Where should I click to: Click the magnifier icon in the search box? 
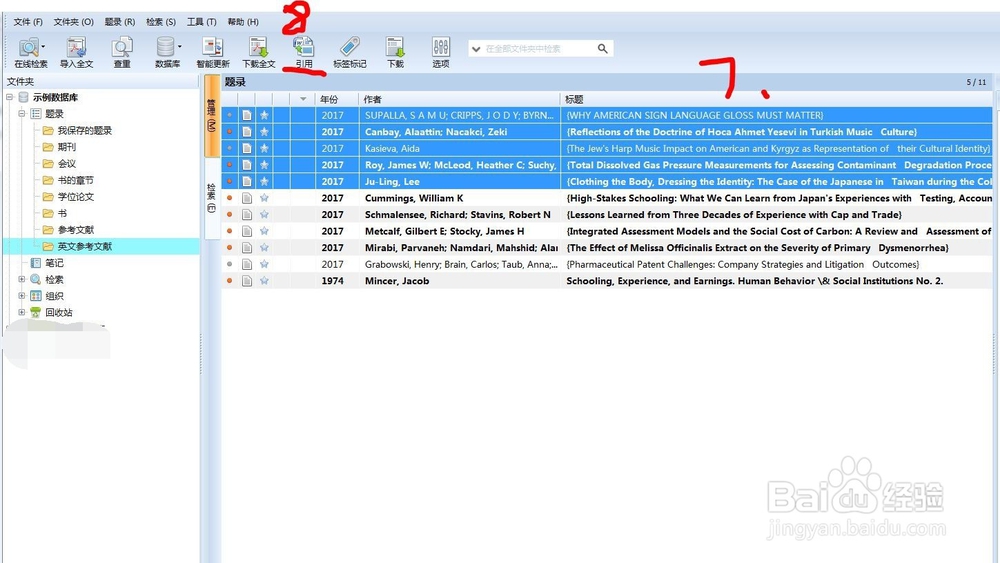(x=602, y=48)
